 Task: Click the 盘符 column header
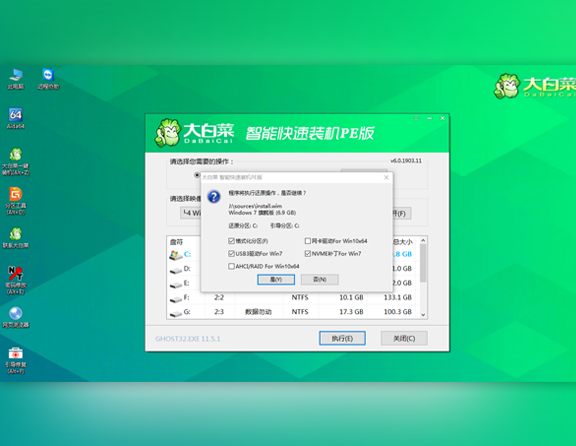176,242
